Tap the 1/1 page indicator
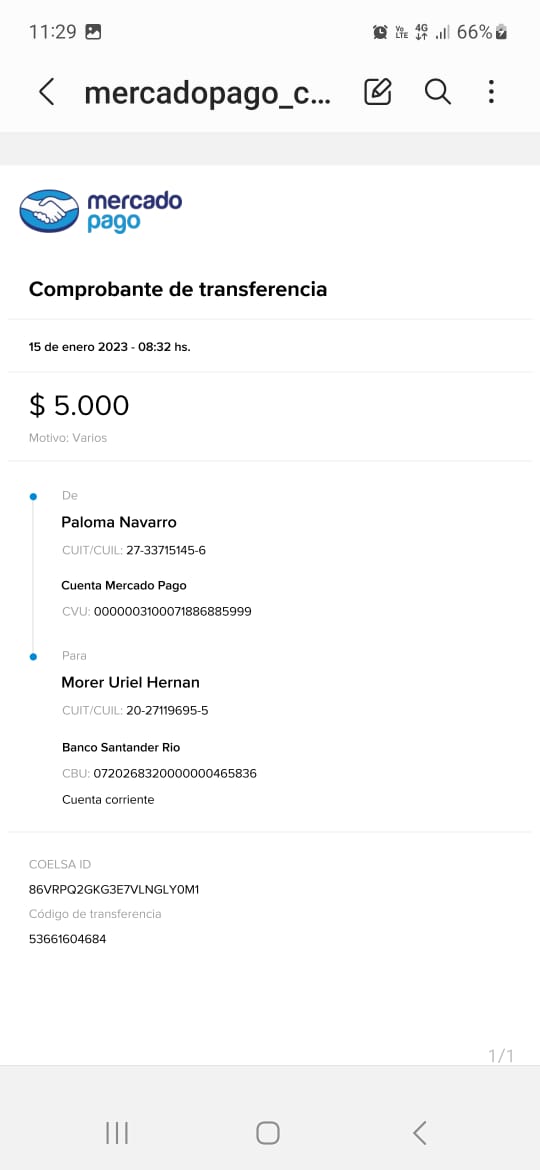Image resolution: width=540 pixels, height=1170 pixels. point(501,1056)
